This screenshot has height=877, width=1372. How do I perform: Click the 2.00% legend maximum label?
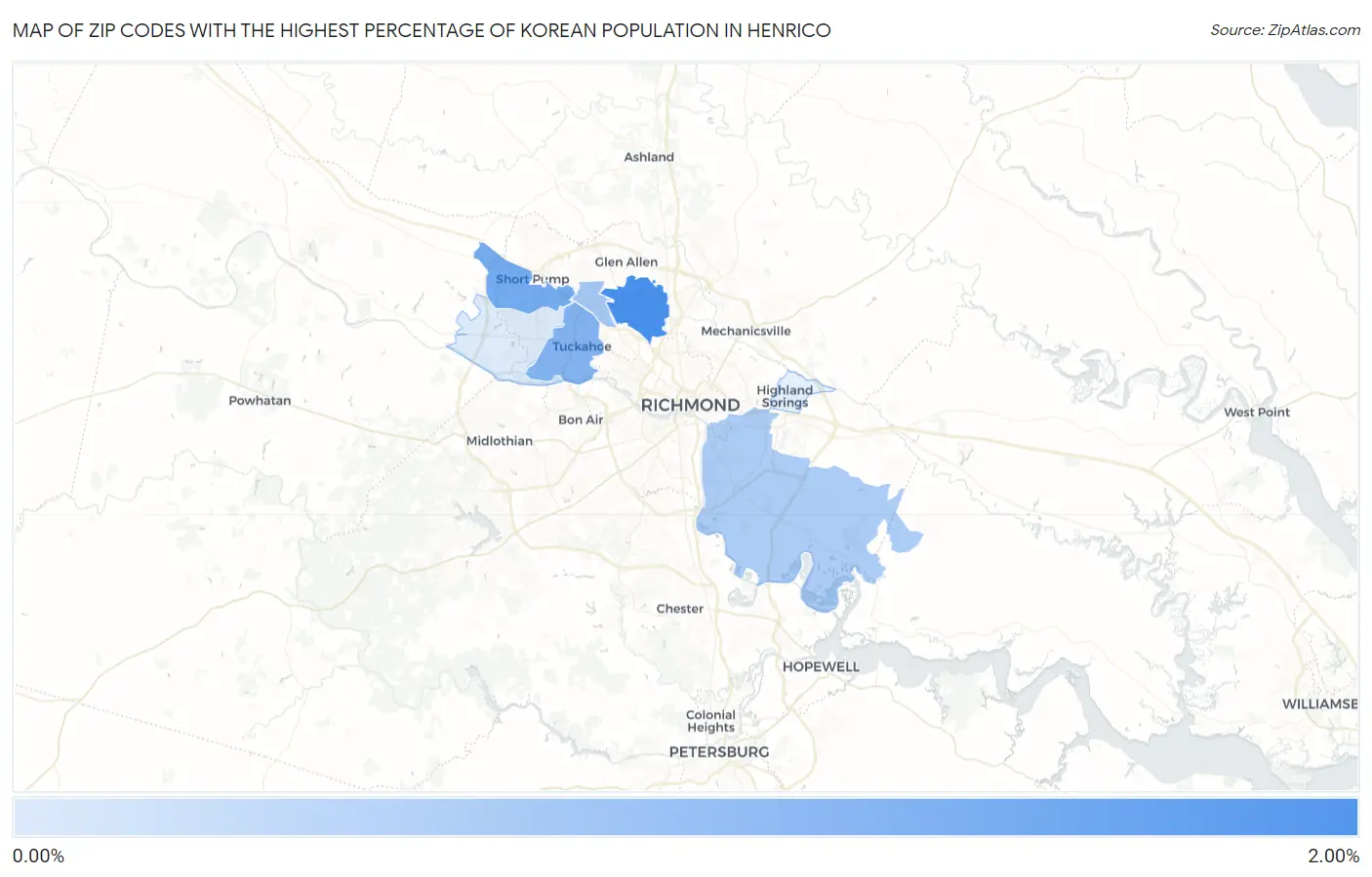click(x=1333, y=857)
